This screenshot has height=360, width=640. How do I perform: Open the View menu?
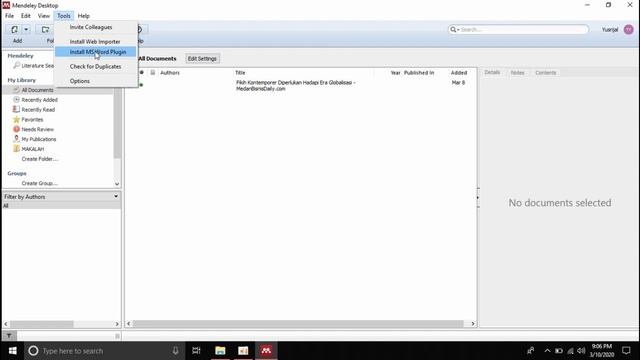[44, 16]
